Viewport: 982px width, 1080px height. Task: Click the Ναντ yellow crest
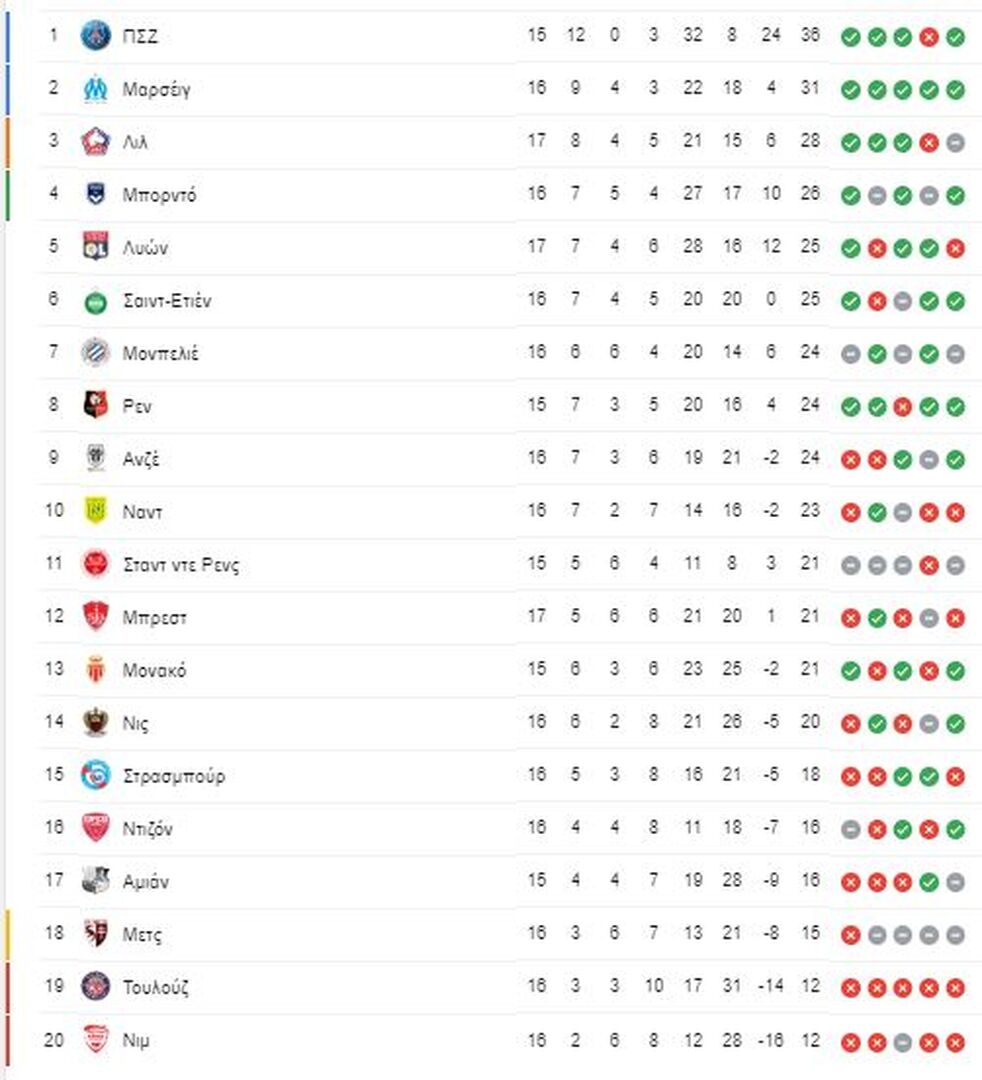click(x=96, y=510)
